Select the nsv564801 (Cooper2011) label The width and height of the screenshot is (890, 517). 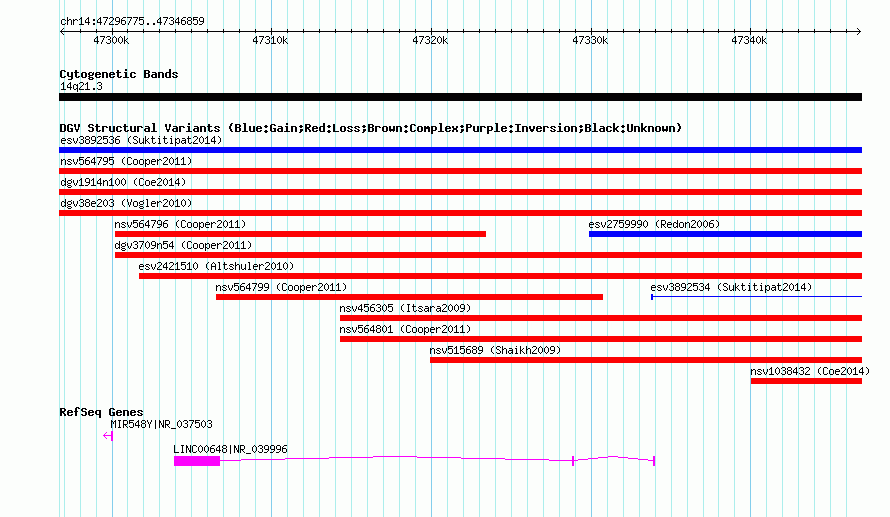click(x=405, y=329)
